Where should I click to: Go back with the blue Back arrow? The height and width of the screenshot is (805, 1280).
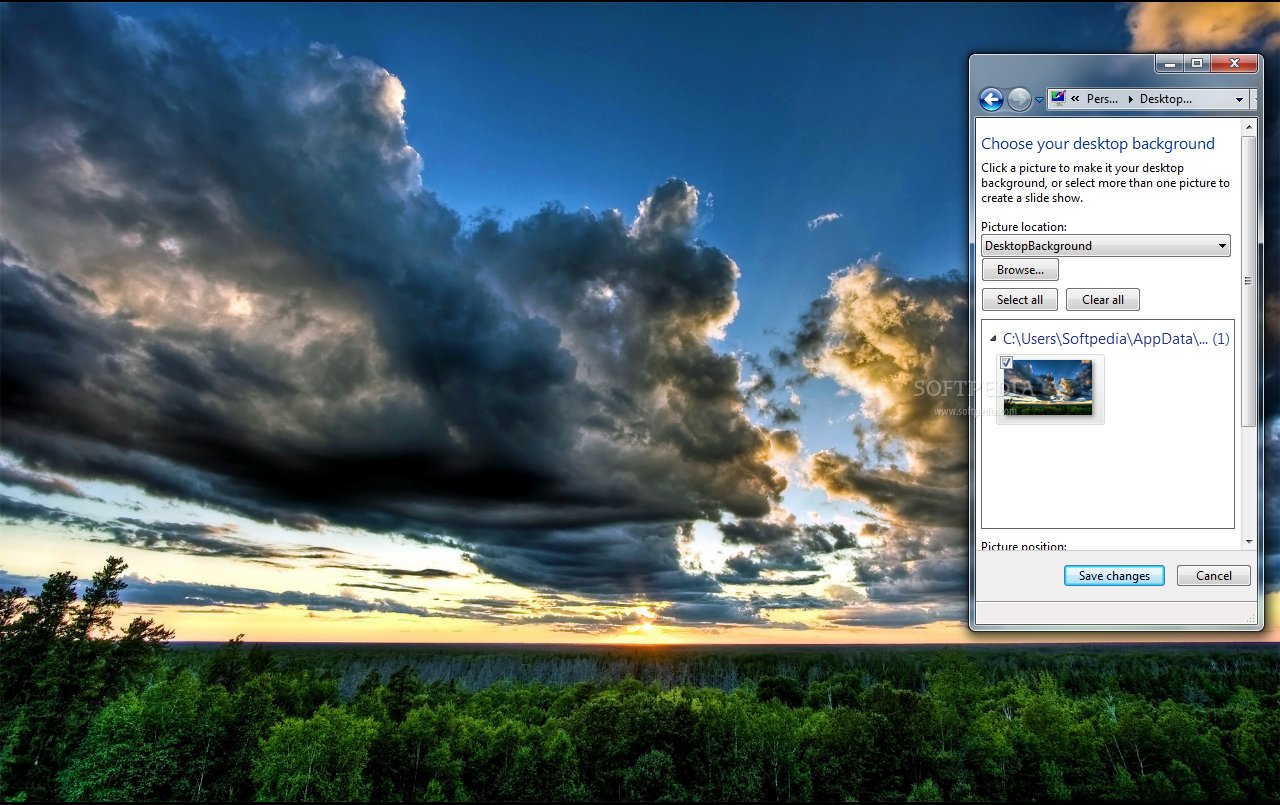tap(991, 99)
